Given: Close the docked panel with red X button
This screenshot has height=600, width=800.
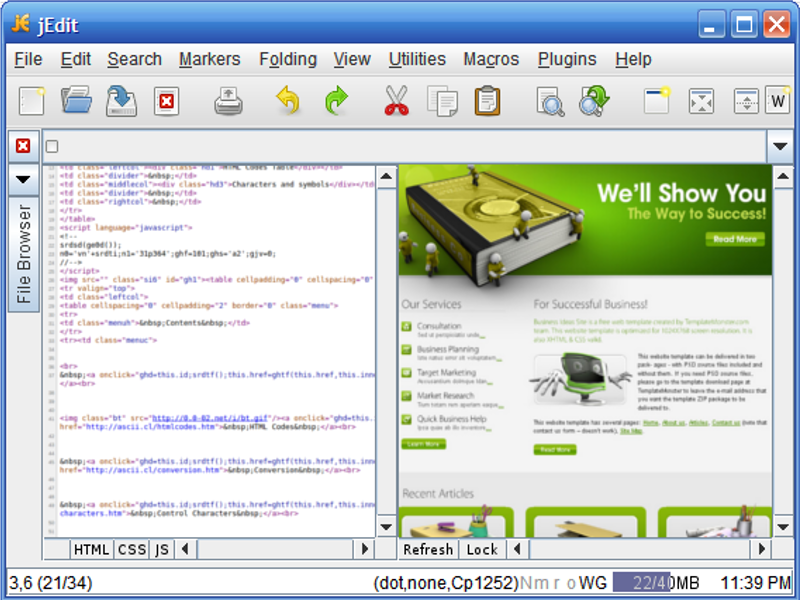Looking at the screenshot, I should pyautogui.click(x=23, y=146).
